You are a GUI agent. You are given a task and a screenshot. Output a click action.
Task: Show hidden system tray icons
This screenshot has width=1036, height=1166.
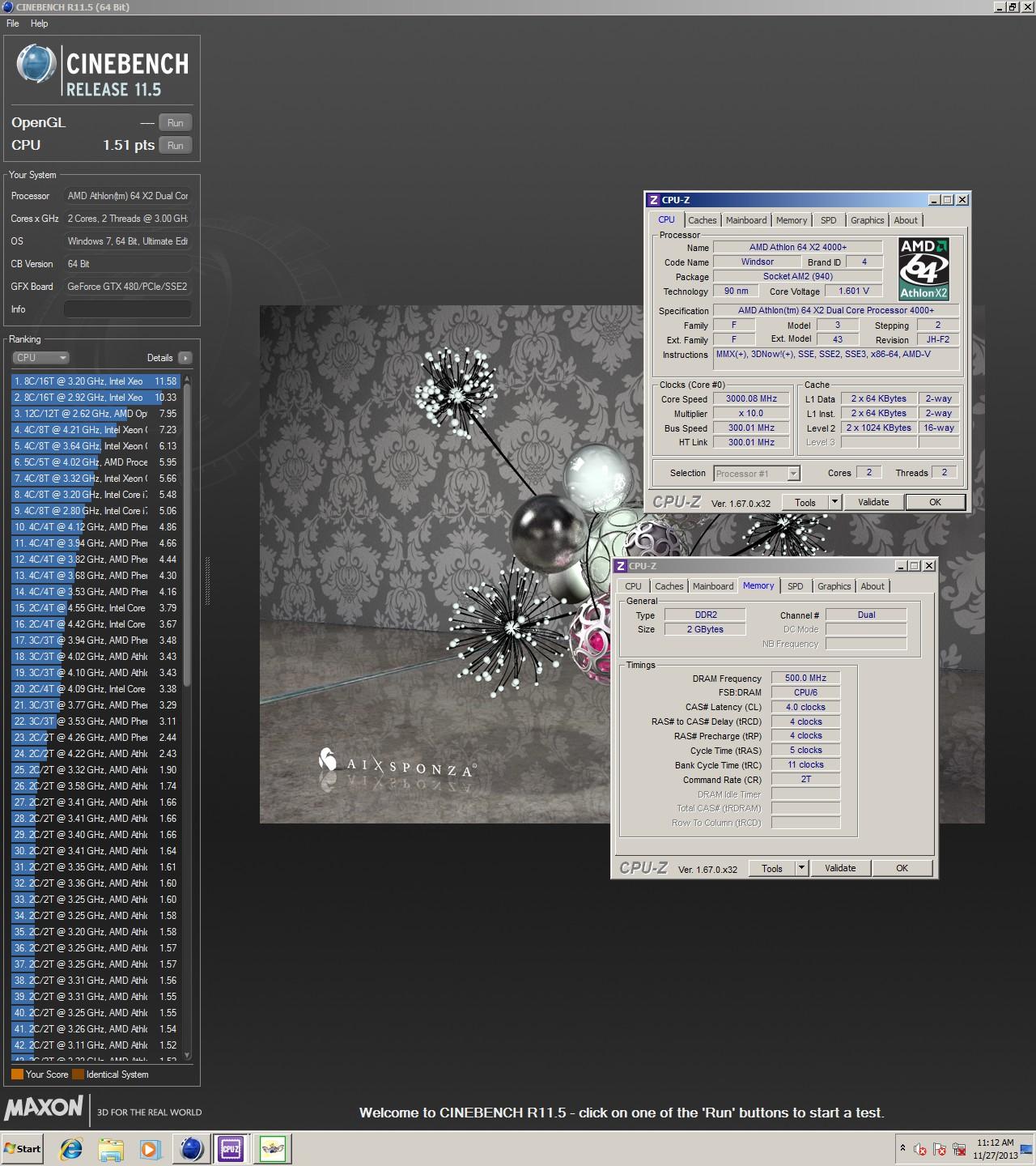tap(902, 1148)
